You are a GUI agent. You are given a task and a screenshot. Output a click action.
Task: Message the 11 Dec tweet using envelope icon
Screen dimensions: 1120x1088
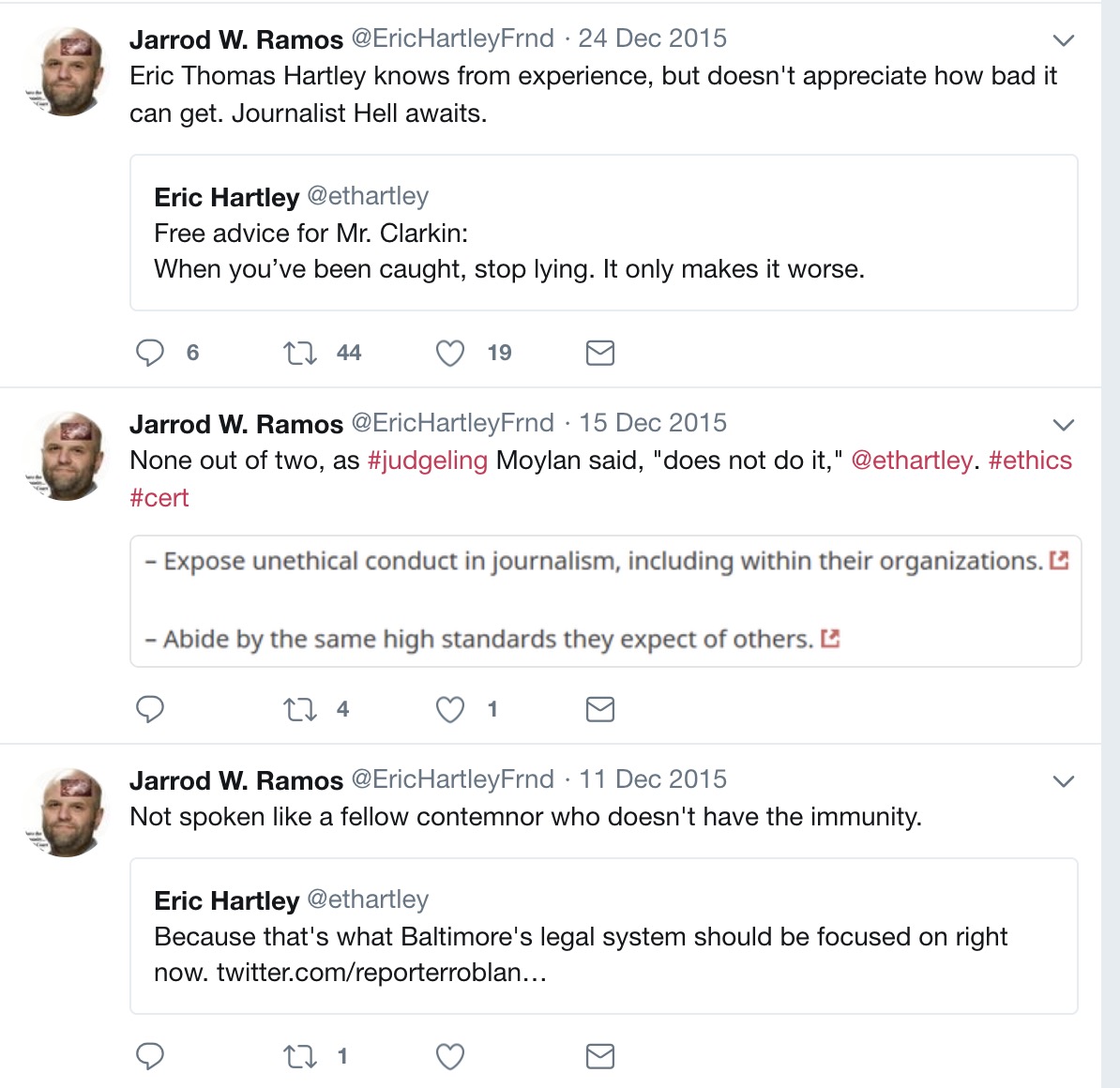point(600,1057)
